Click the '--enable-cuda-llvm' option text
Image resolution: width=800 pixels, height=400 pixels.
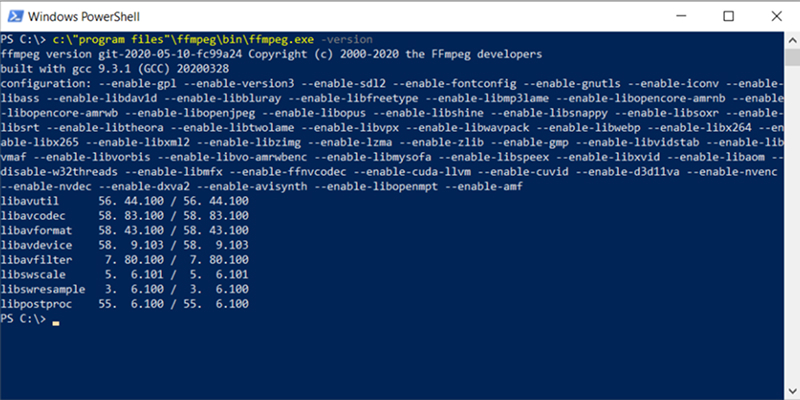click(411, 172)
